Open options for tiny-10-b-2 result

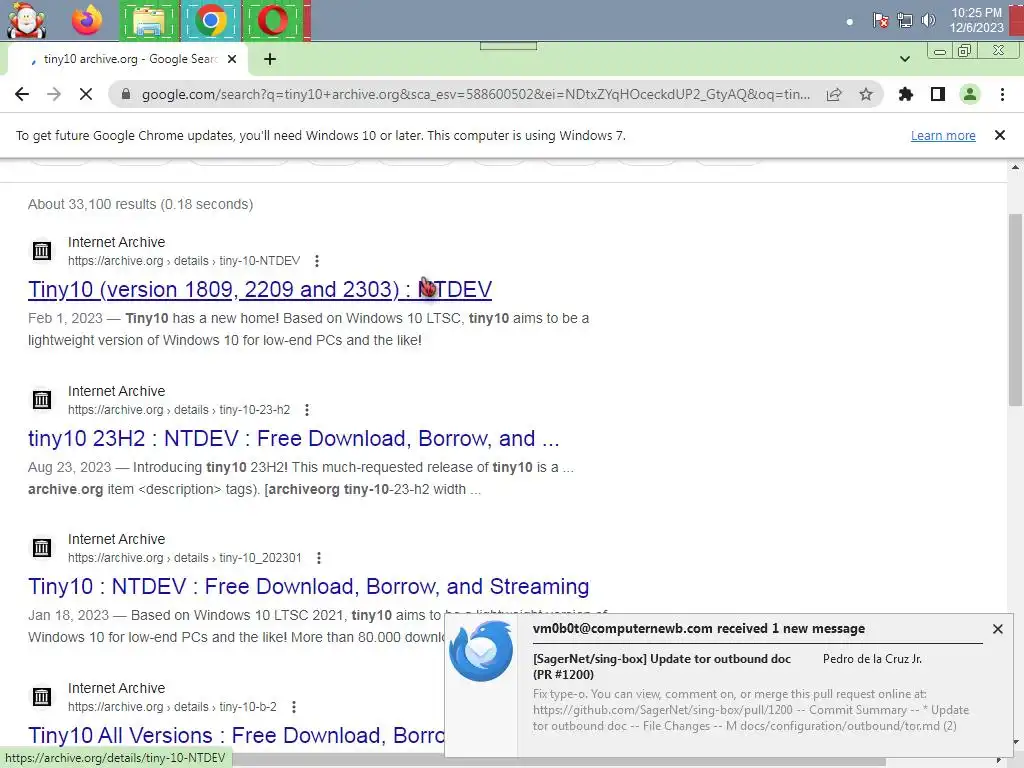(294, 707)
